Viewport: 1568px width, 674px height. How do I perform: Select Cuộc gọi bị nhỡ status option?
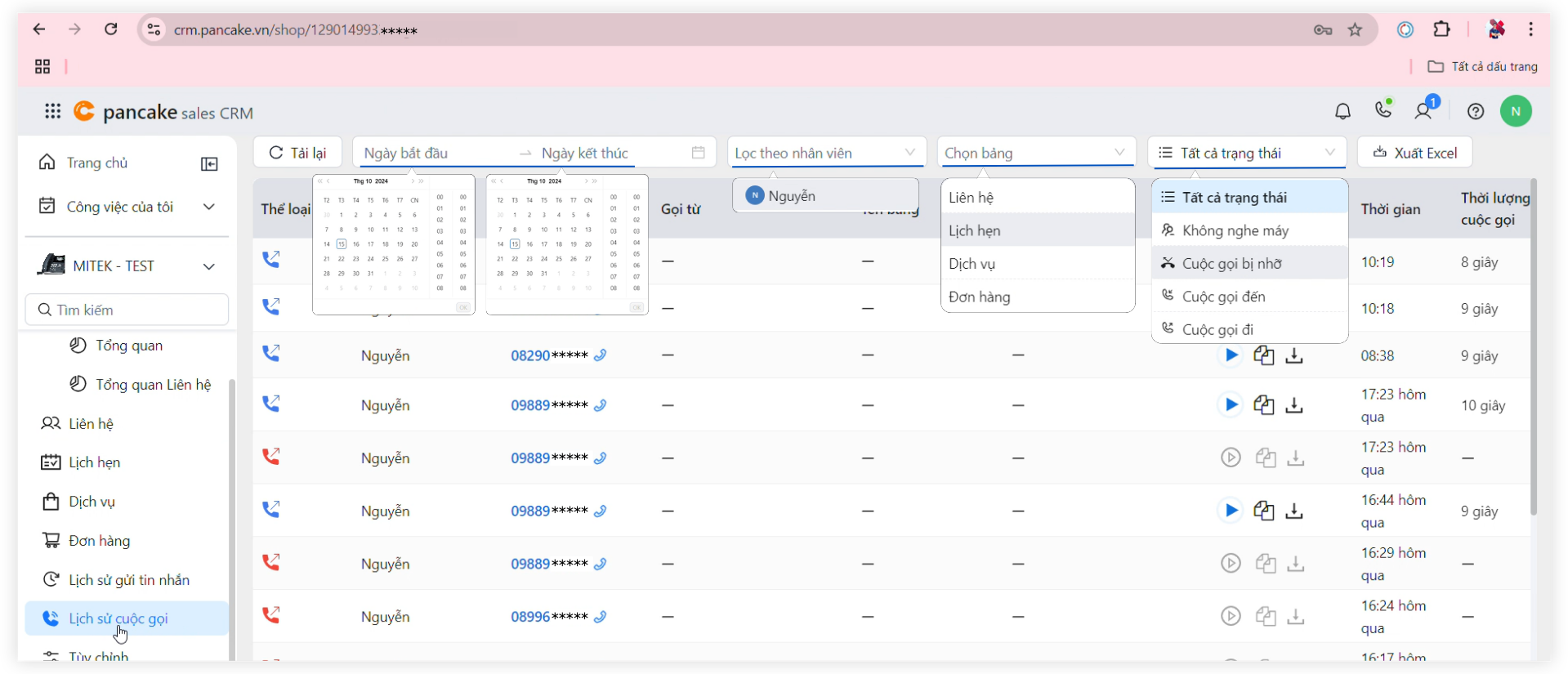click(1231, 263)
